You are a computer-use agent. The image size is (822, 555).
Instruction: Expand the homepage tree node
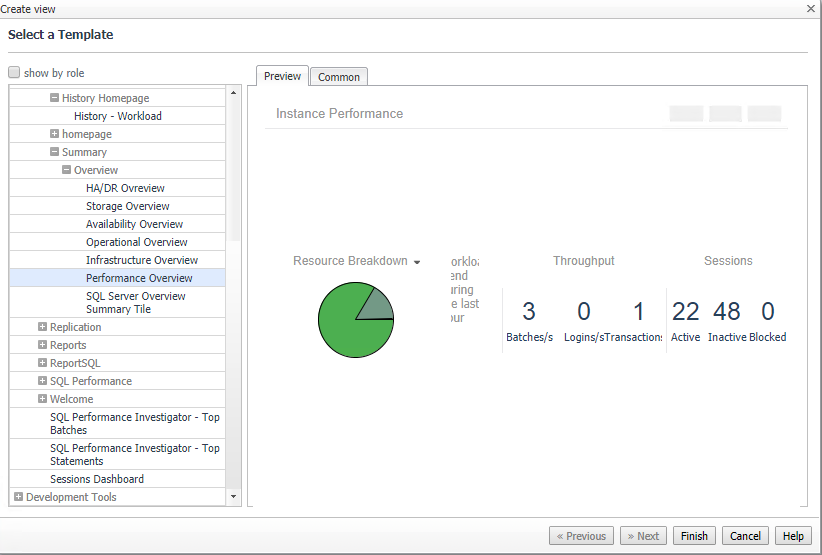(x=55, y=134)
